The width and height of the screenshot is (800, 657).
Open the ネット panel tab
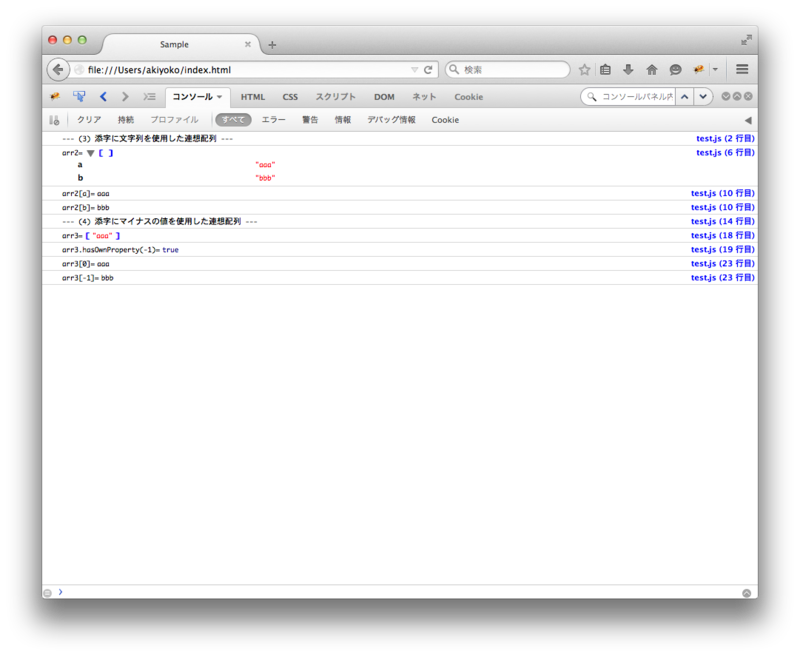tap(424, 97)
